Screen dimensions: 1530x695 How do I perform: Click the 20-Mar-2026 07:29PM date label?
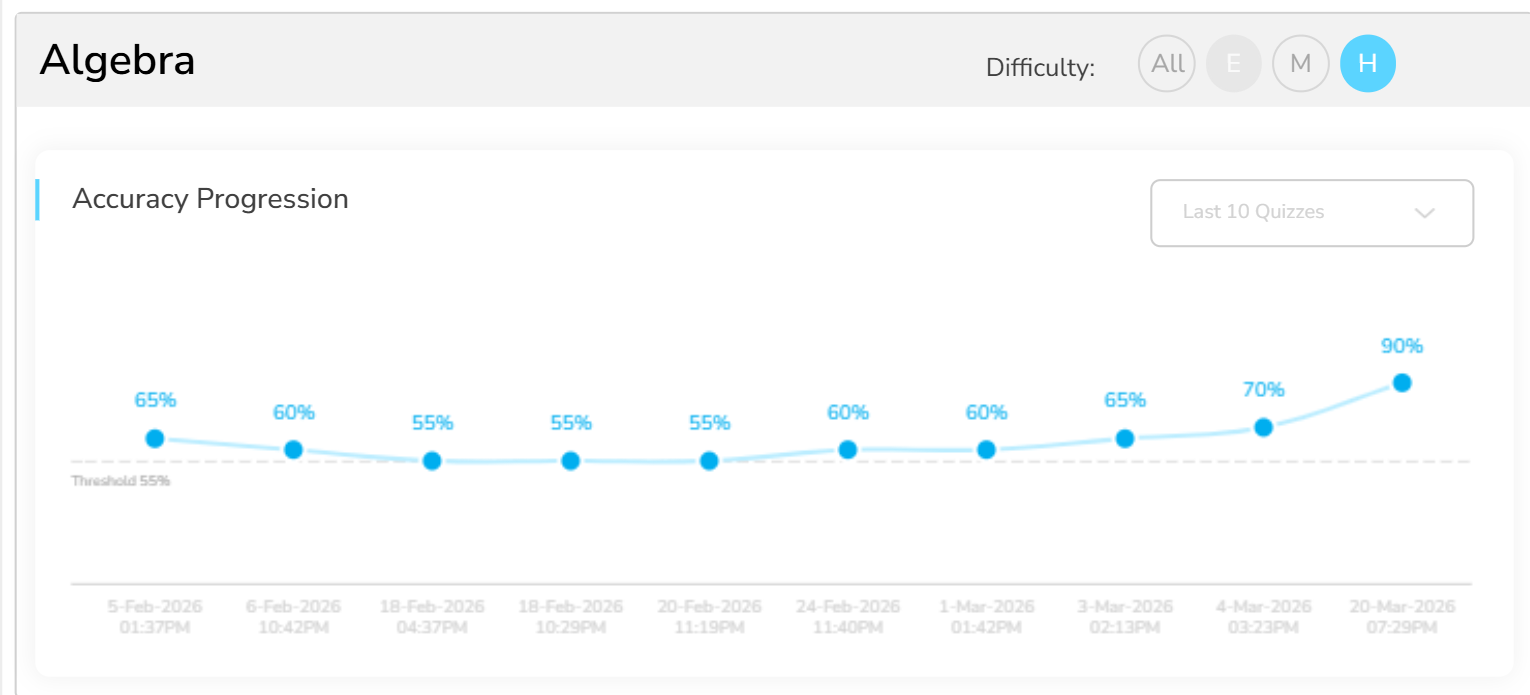coord(1402,617)
